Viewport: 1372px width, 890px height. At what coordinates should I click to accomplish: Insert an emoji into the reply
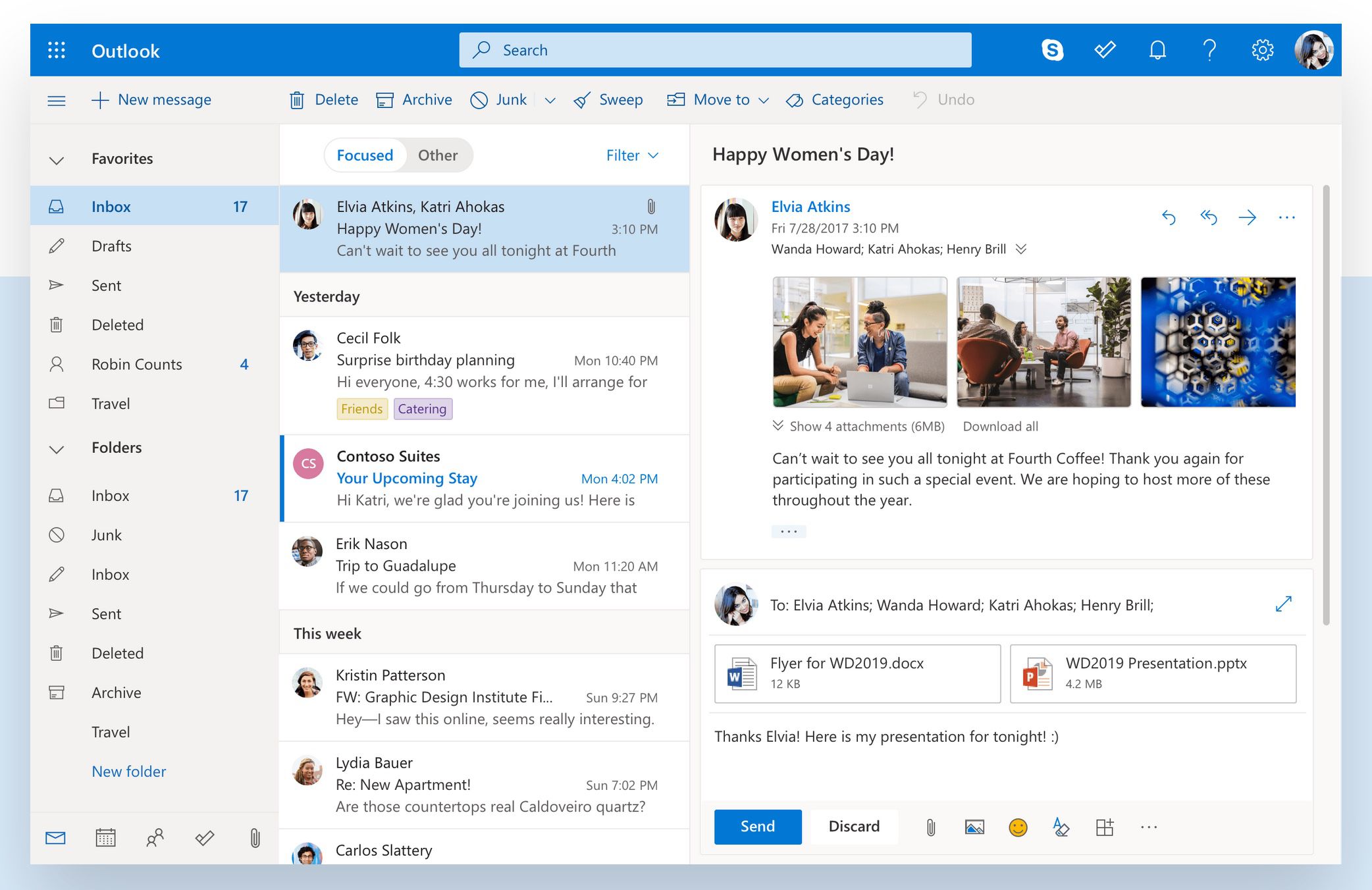[x=1018, y=827]
